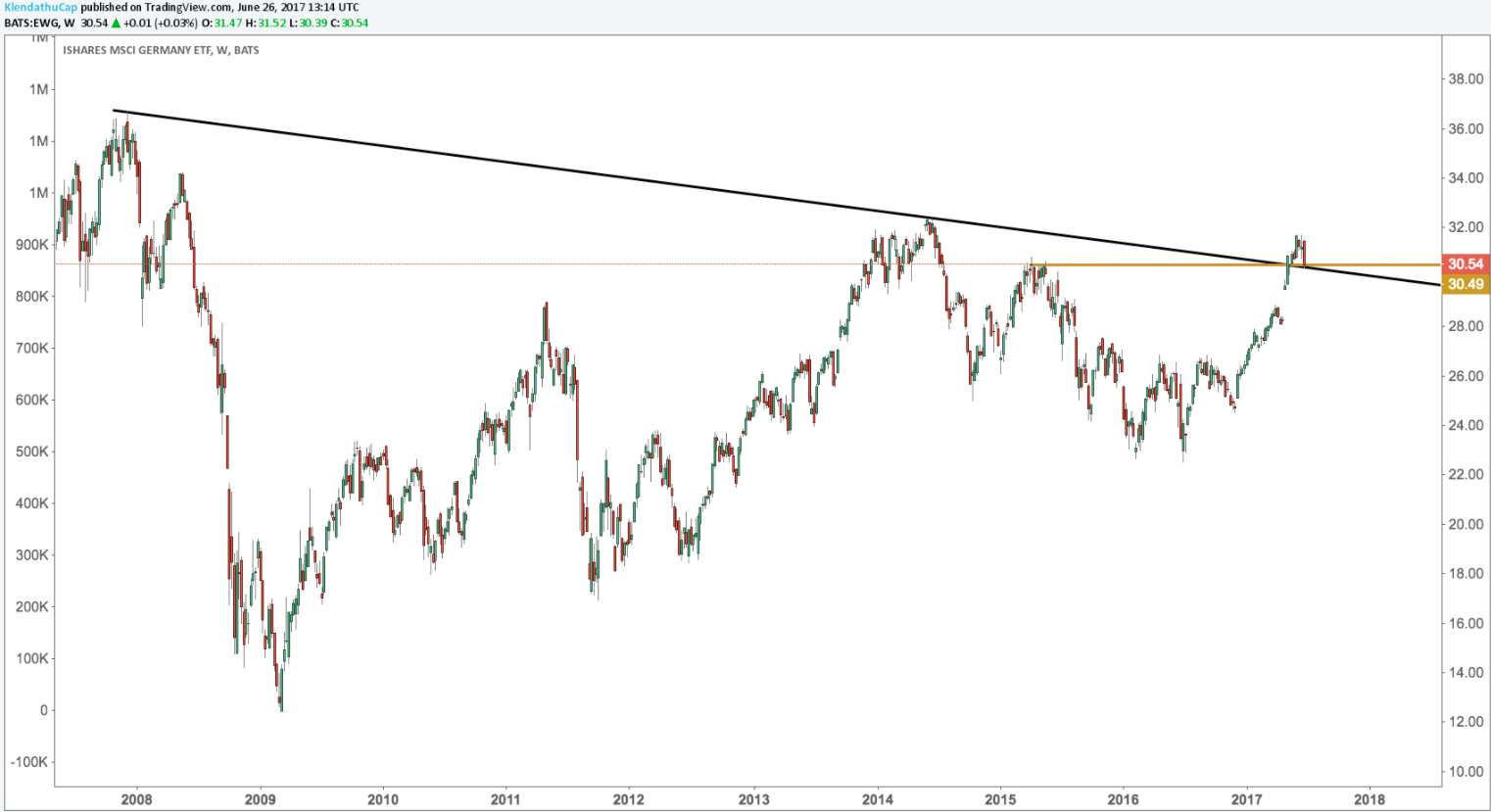The height and width of the screenshot is (812, 1491).
Task: Select the gold 30.49 price label
Action: pos(1466,284)
